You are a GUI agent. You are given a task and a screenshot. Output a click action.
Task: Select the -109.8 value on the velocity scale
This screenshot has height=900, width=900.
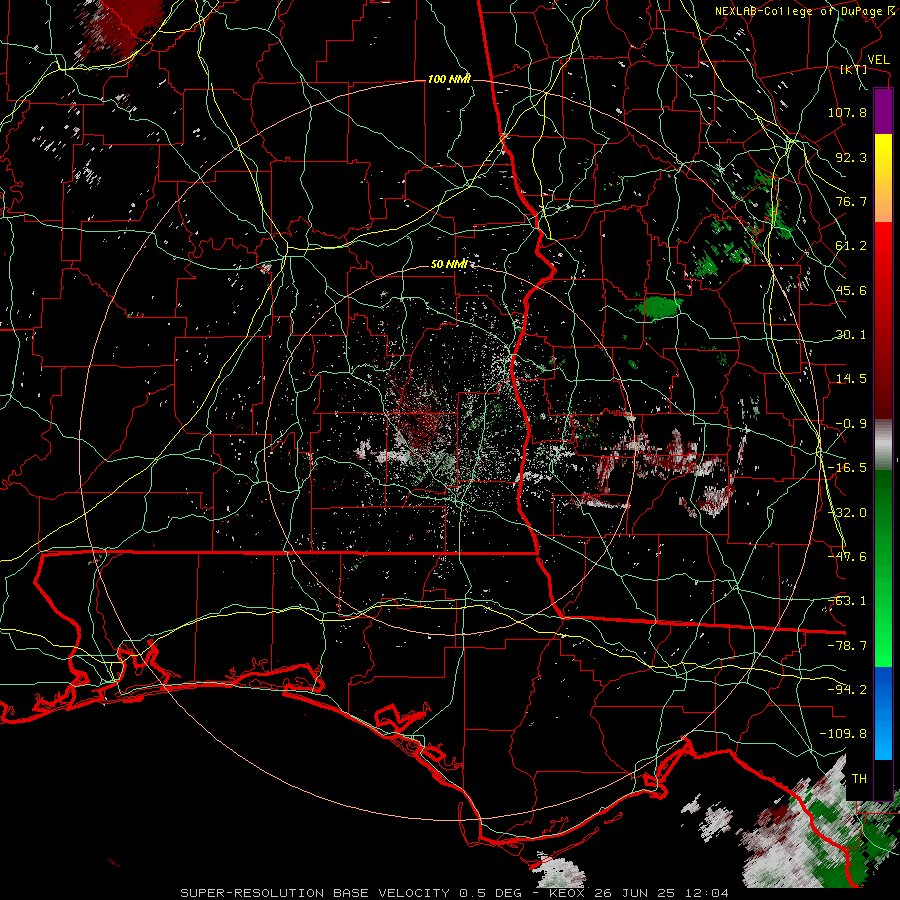[x=843, y=734]
